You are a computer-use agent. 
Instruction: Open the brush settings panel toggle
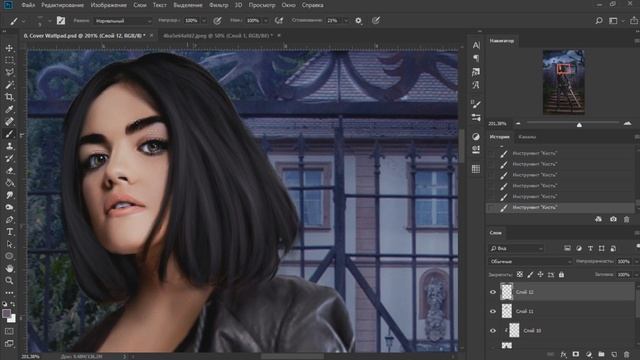(61, 20)
